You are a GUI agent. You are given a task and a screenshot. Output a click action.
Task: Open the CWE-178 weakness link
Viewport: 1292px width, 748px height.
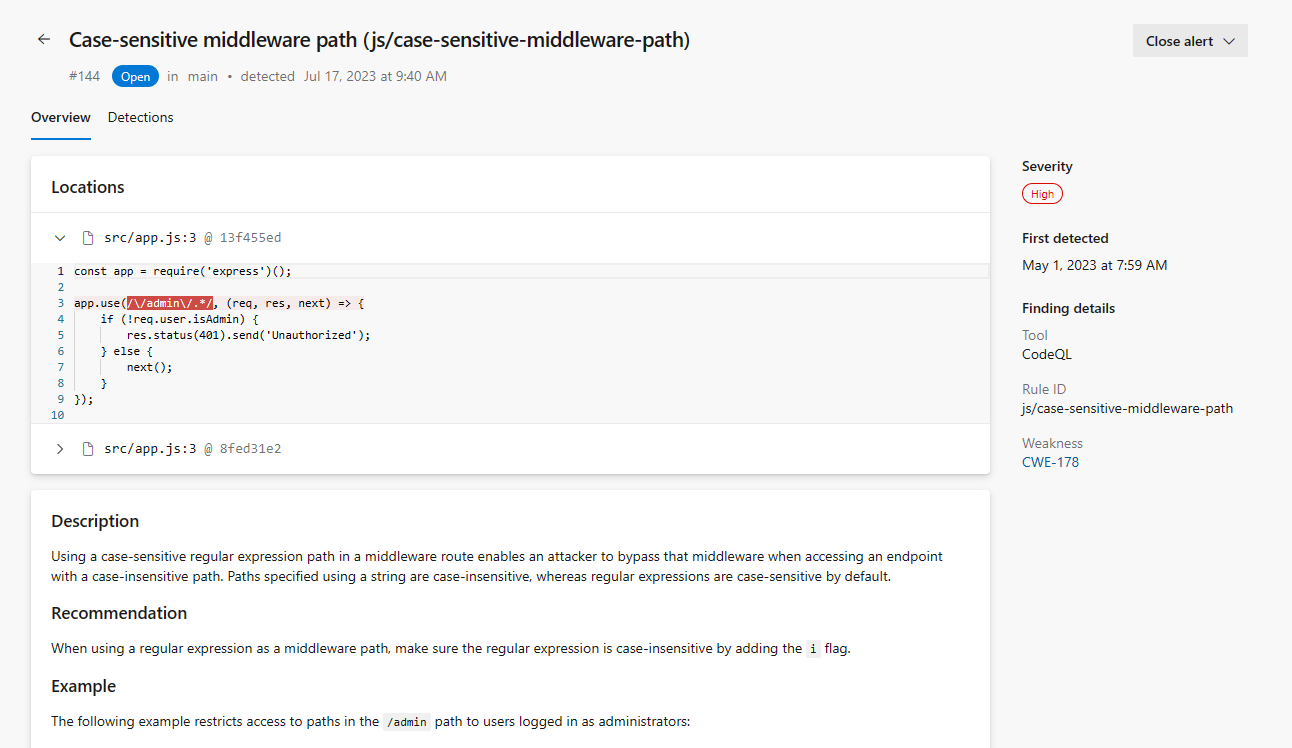1050,462
